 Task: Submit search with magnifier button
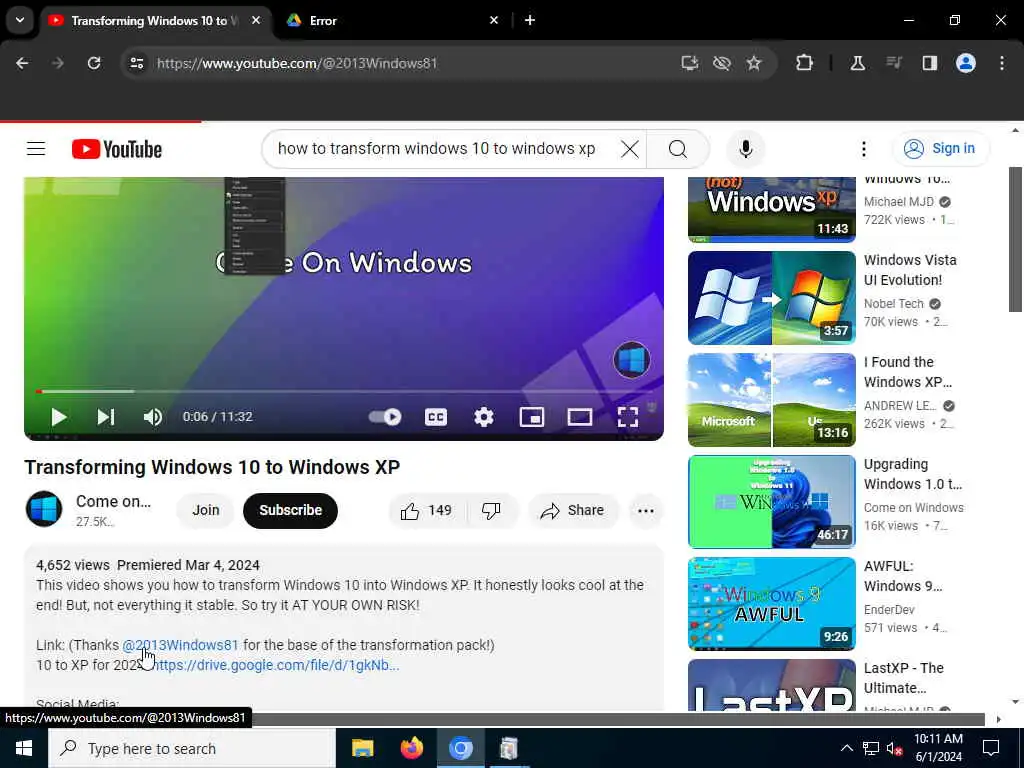pyautogui.click(x=678, y=149)
